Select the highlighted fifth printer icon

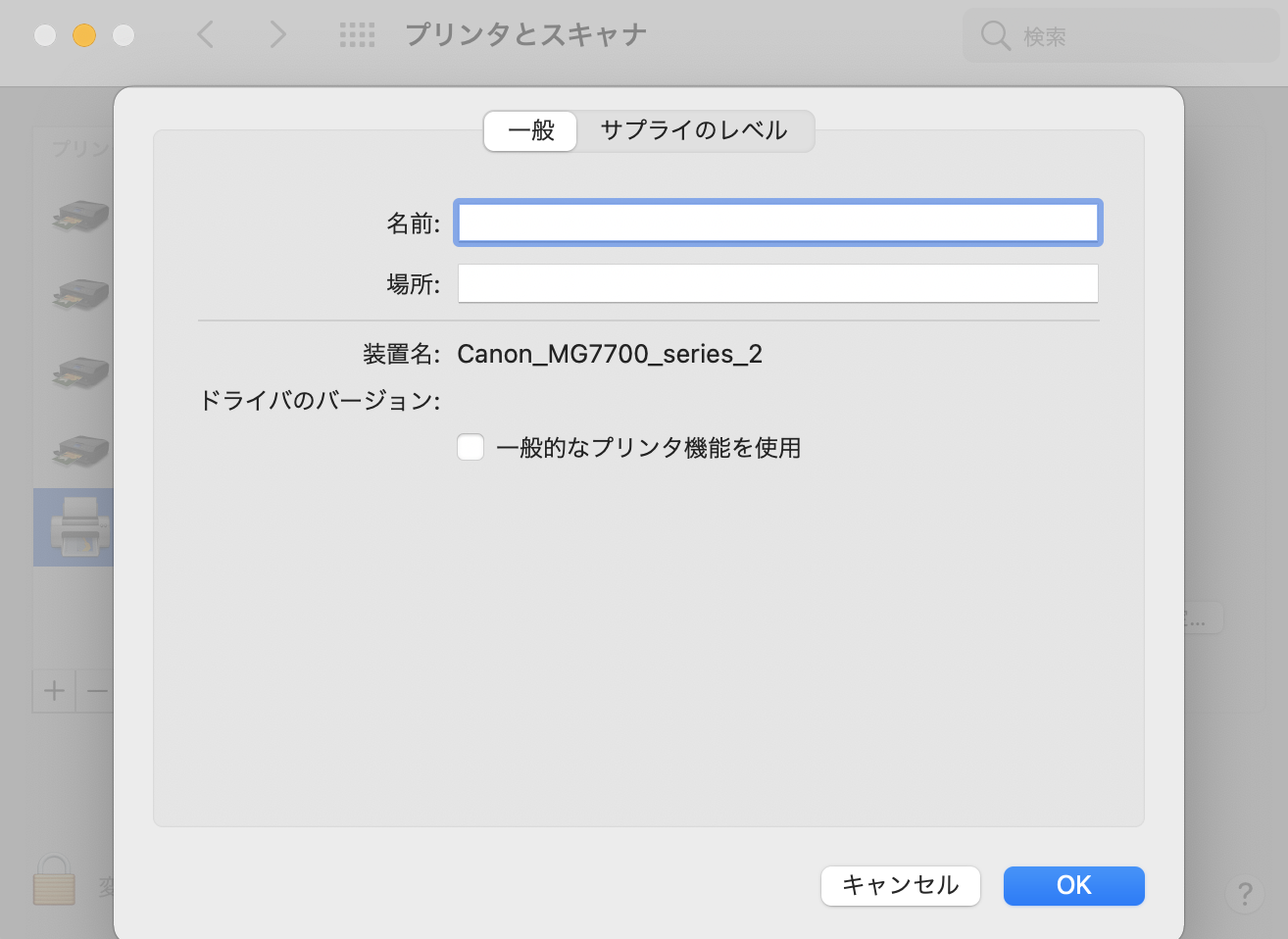coord(80,526)
